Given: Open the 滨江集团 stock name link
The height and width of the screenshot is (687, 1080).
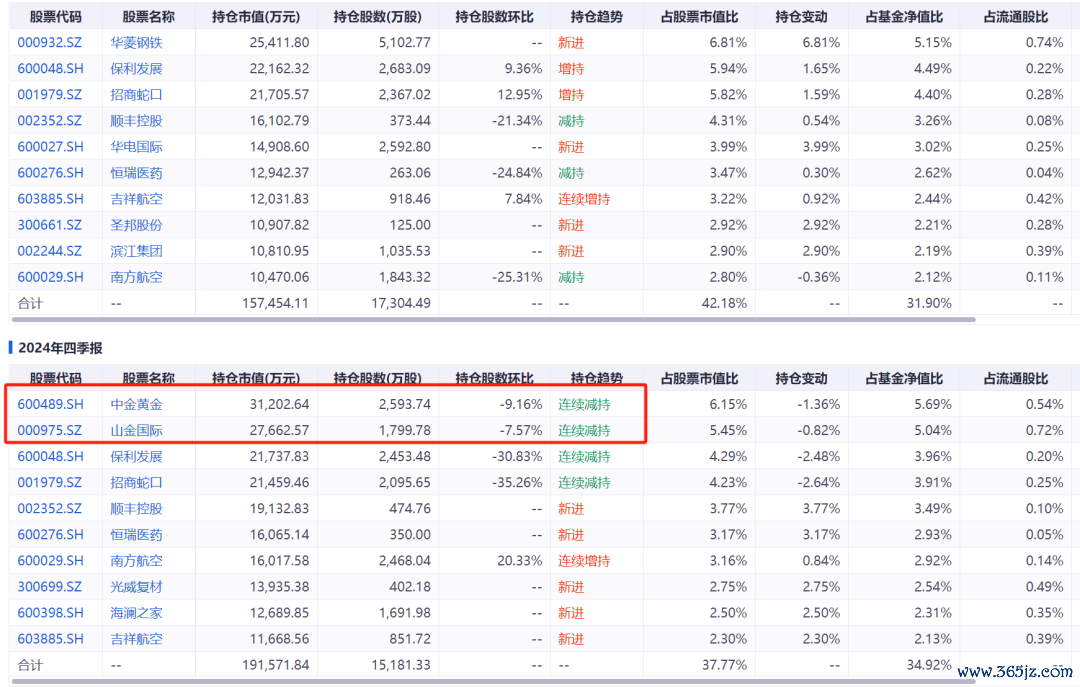Looking at the screenshot, I should tap(136, 252).
